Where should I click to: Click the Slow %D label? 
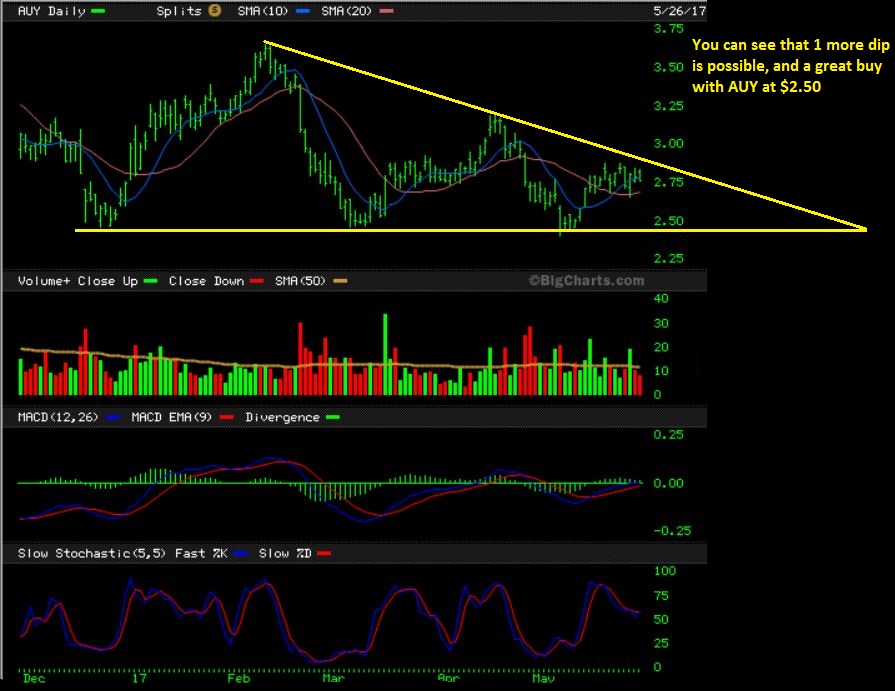point(285,553)
